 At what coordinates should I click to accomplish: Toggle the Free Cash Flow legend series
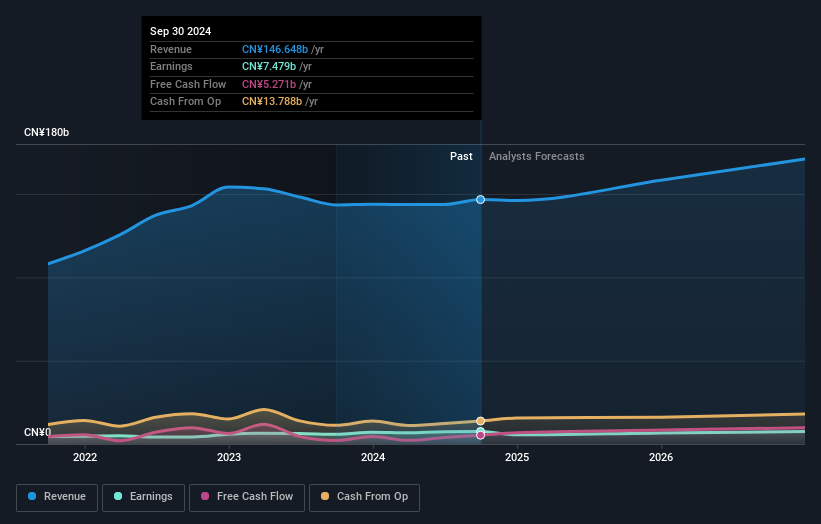pyautogui.click(x=247, y=497)
